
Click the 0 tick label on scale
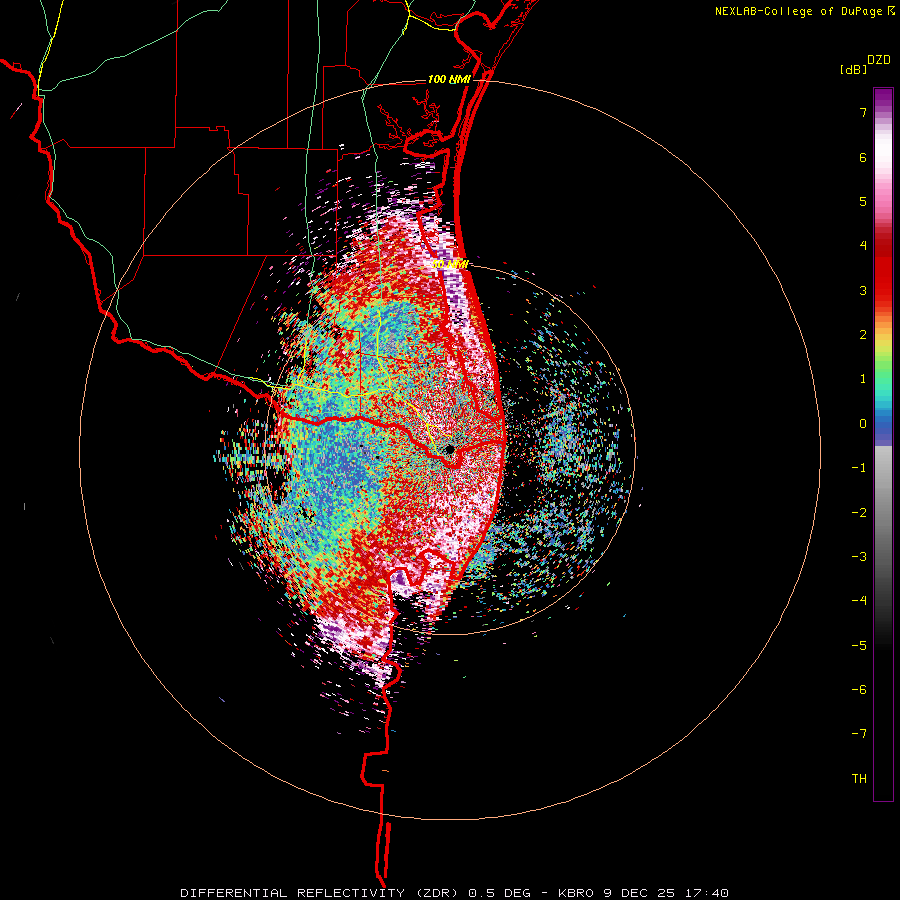click(x=863, y=424)
